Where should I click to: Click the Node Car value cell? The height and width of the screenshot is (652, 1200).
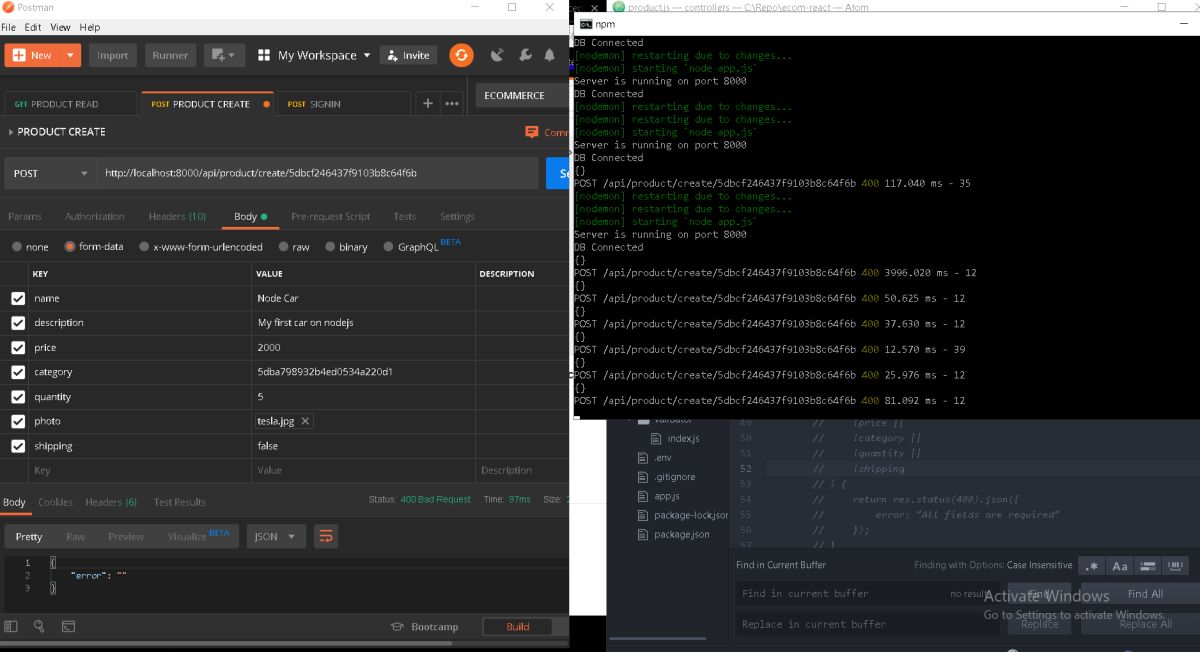click(363, 298)
